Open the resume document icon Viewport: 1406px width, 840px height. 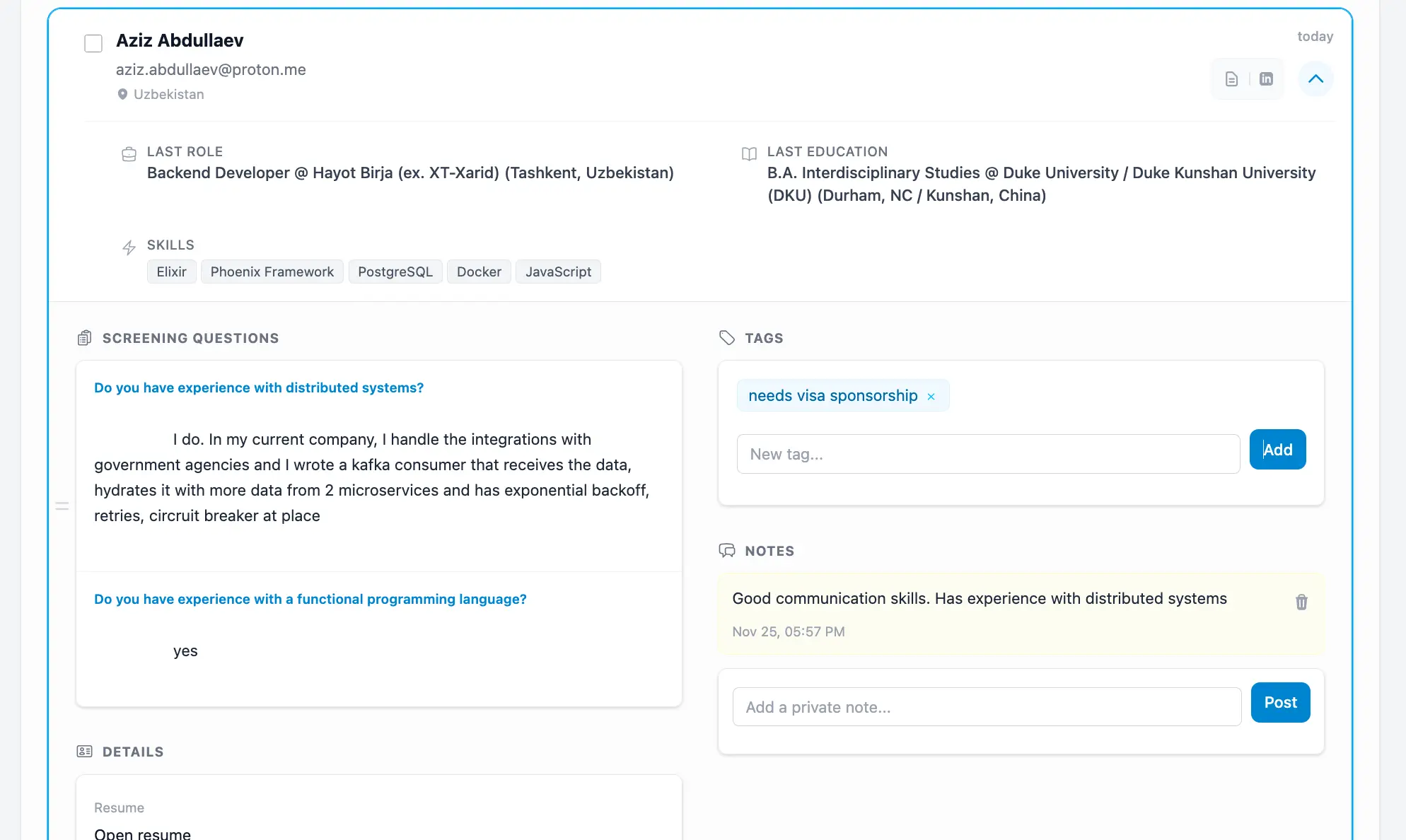coord(1231,79)
